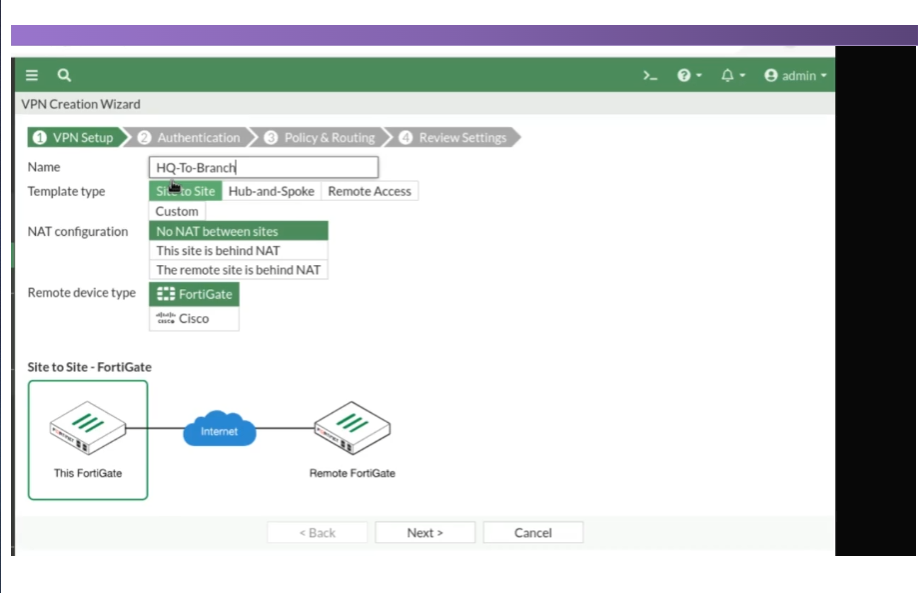This screenshot has width=922, height=593.
Task: Choose This site is behind NAT
Action: (238, 251)
